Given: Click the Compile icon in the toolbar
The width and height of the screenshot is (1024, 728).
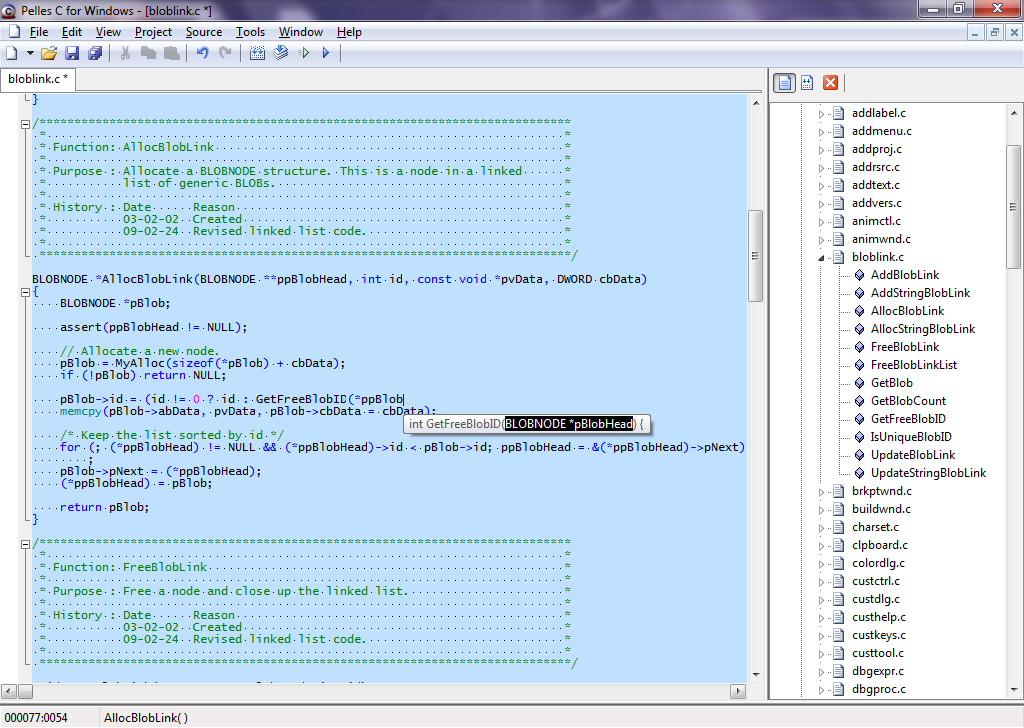Looking at the screenshot, I should (257, 53).
